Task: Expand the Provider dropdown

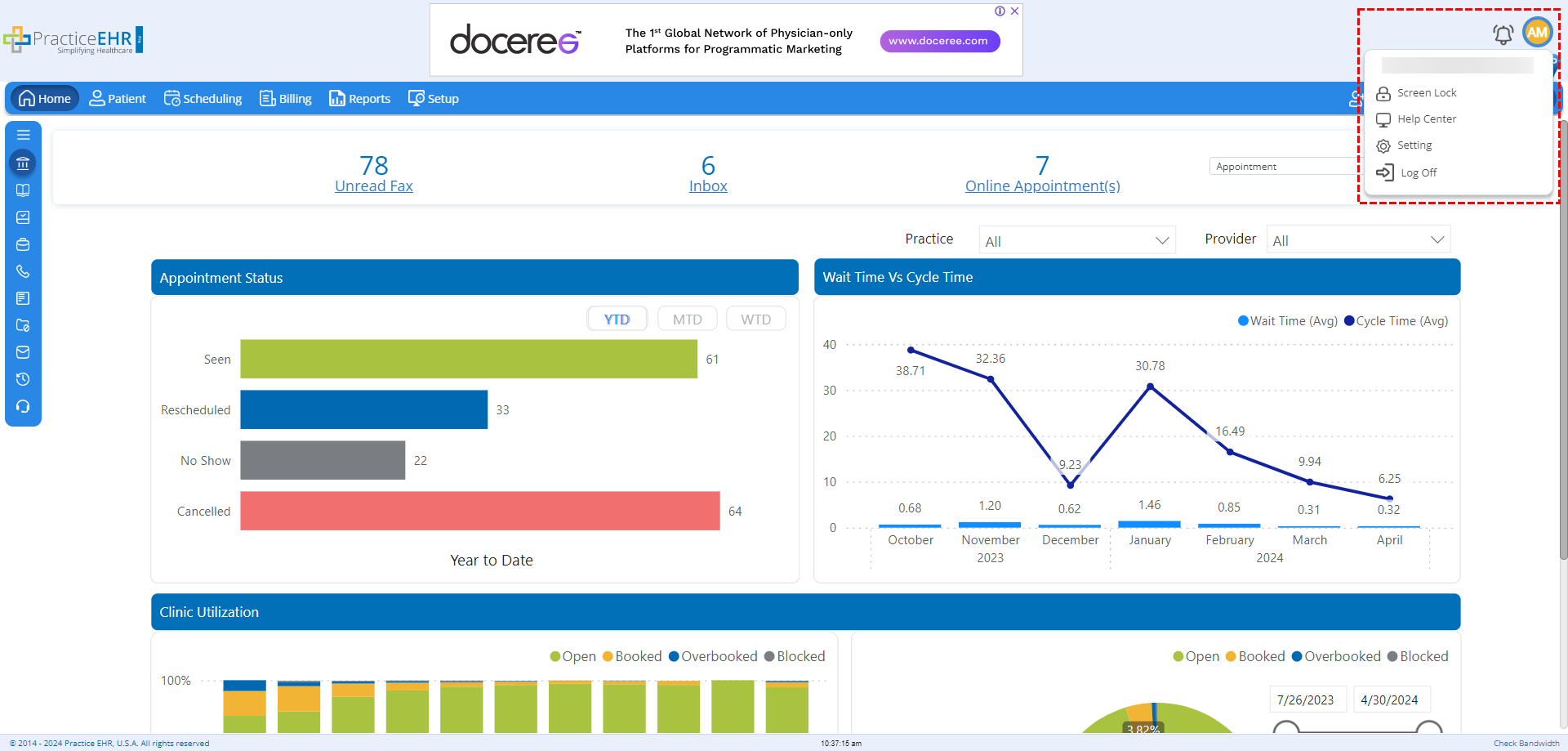Action: (x=1358, y=240)
